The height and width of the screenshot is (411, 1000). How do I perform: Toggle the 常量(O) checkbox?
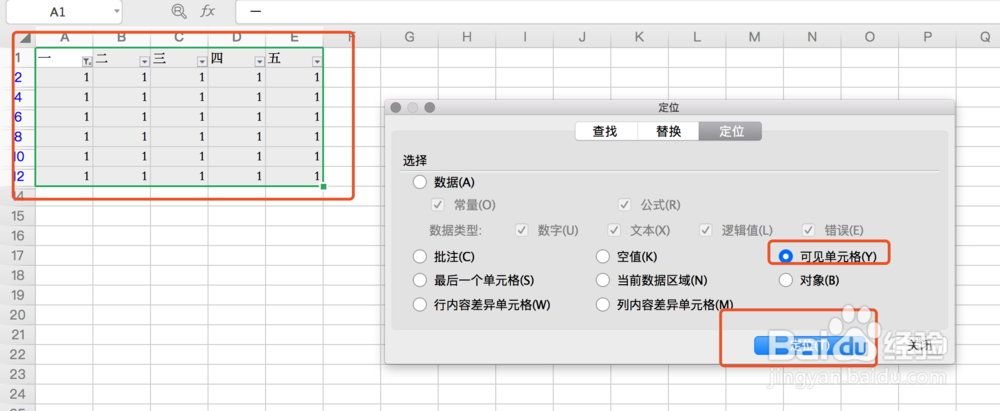coord(438,206)
